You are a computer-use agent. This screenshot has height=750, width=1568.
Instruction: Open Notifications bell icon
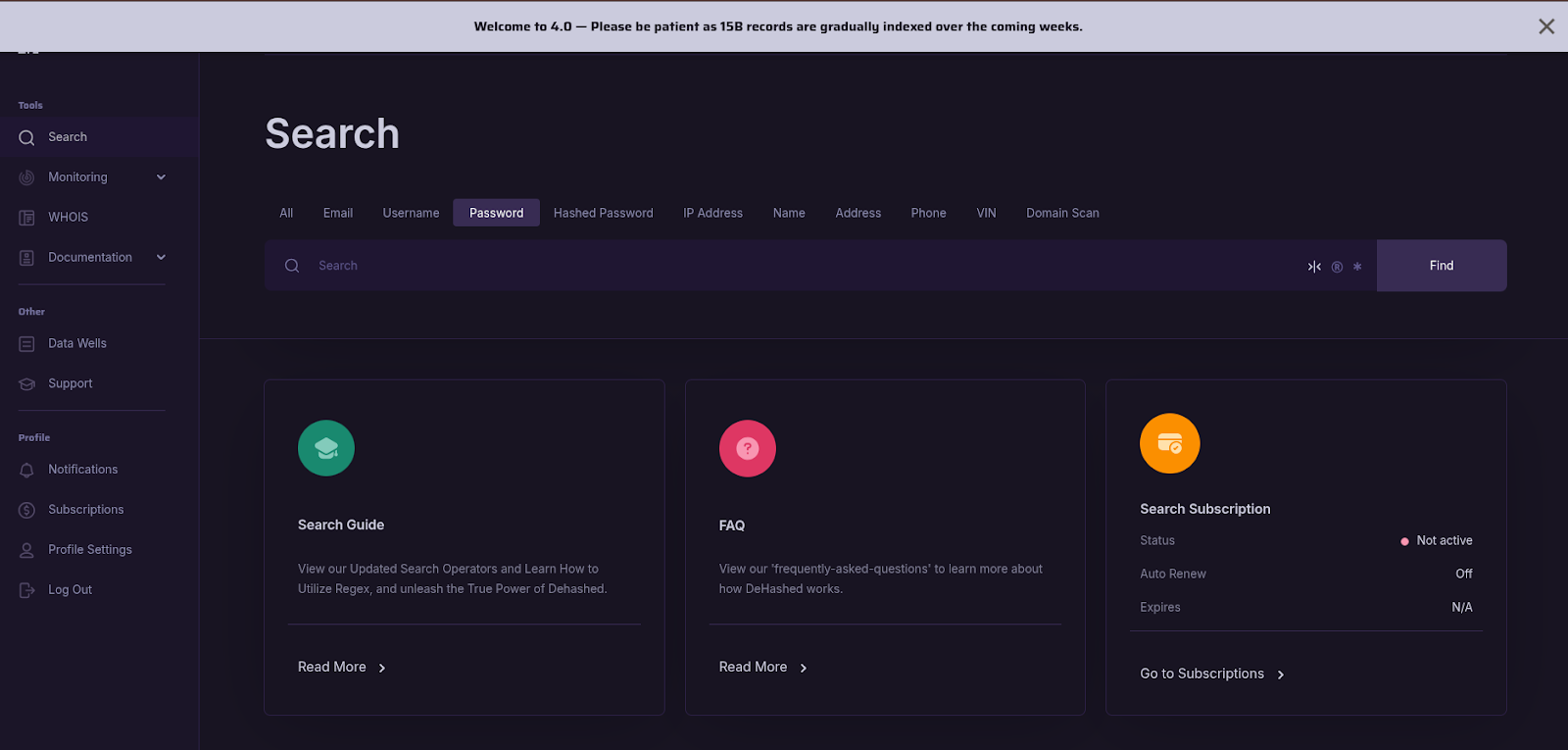click(x=26, y=471)
